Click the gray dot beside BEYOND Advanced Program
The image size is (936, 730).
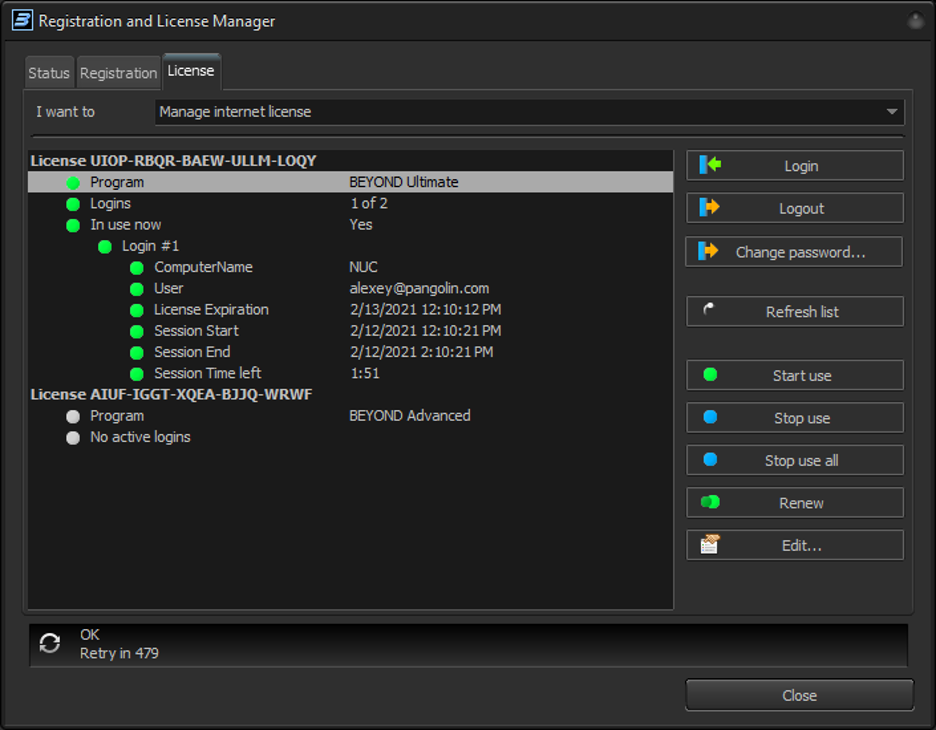coord(73,417)
